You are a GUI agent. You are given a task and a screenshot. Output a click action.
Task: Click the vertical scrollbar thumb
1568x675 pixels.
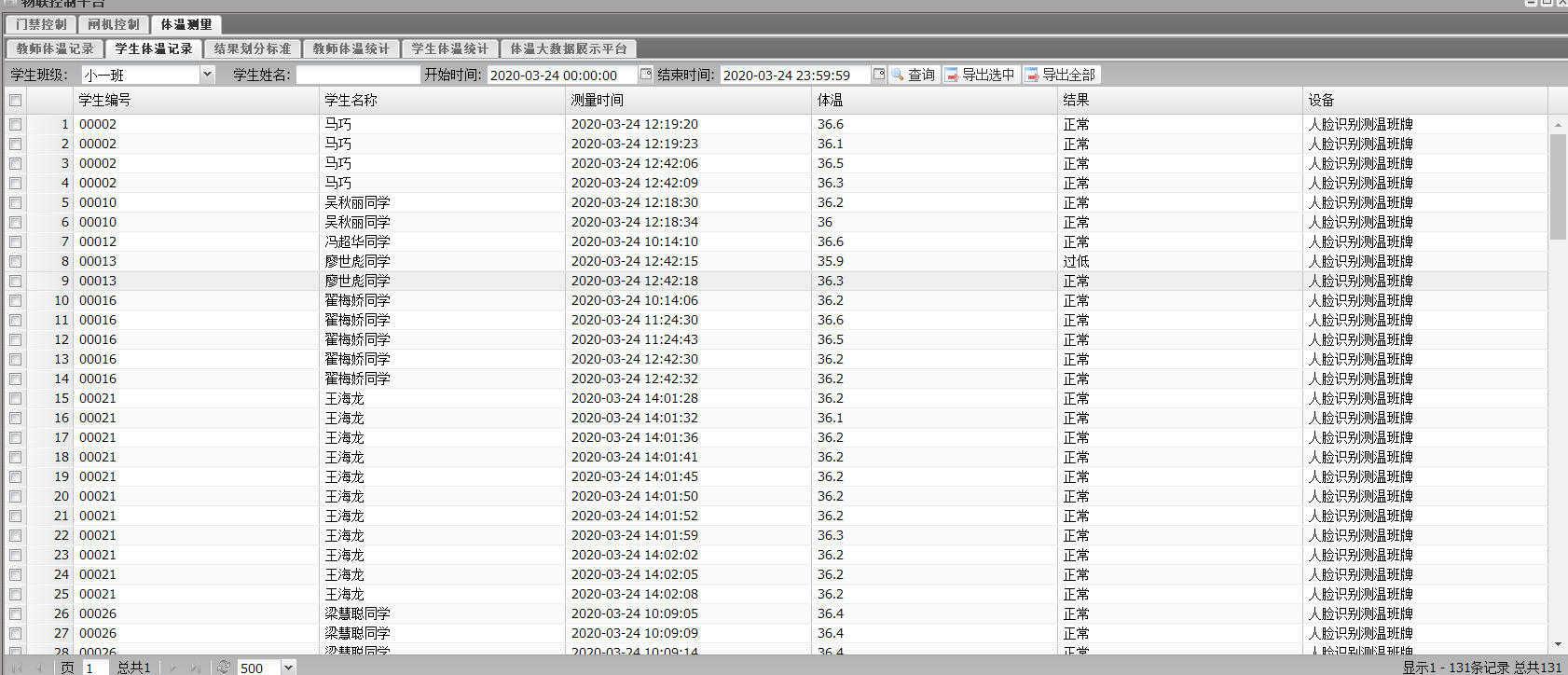point(1558,186)
